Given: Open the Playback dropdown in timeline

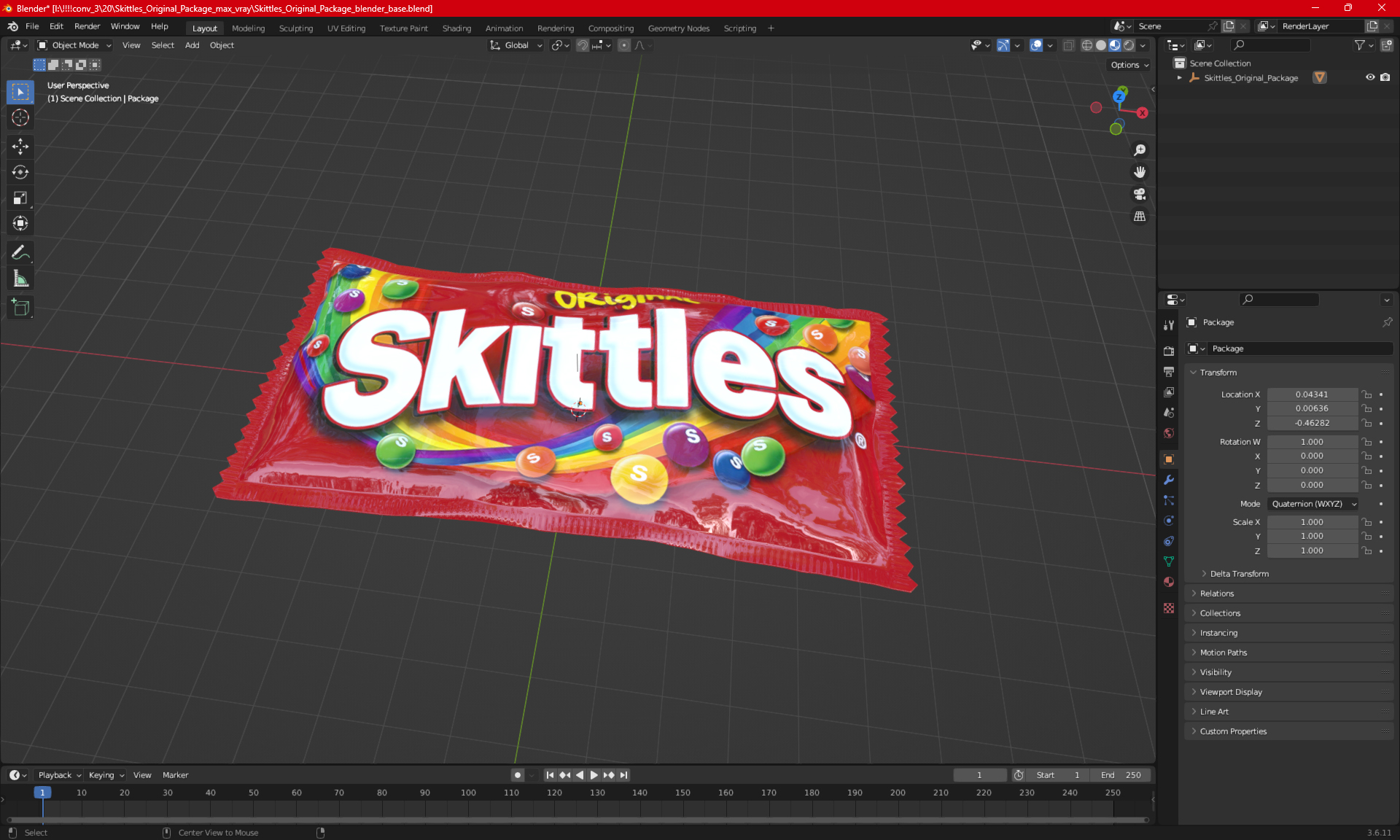Looking at the screenshot, I should pyautogui.click(x=59, y=775).
